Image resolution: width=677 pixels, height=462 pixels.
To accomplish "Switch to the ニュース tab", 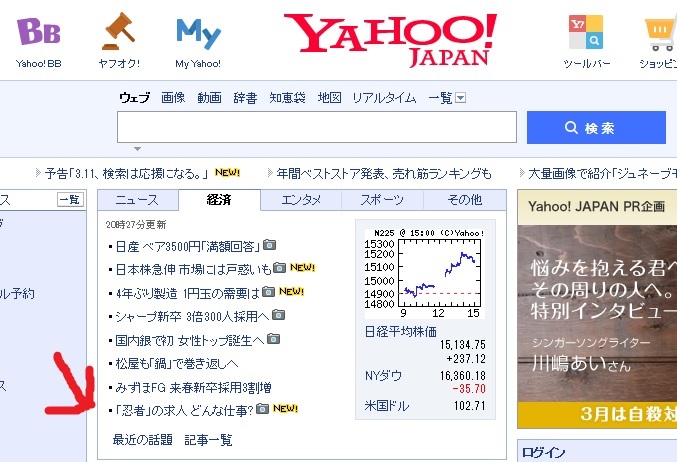I will 138,200.
